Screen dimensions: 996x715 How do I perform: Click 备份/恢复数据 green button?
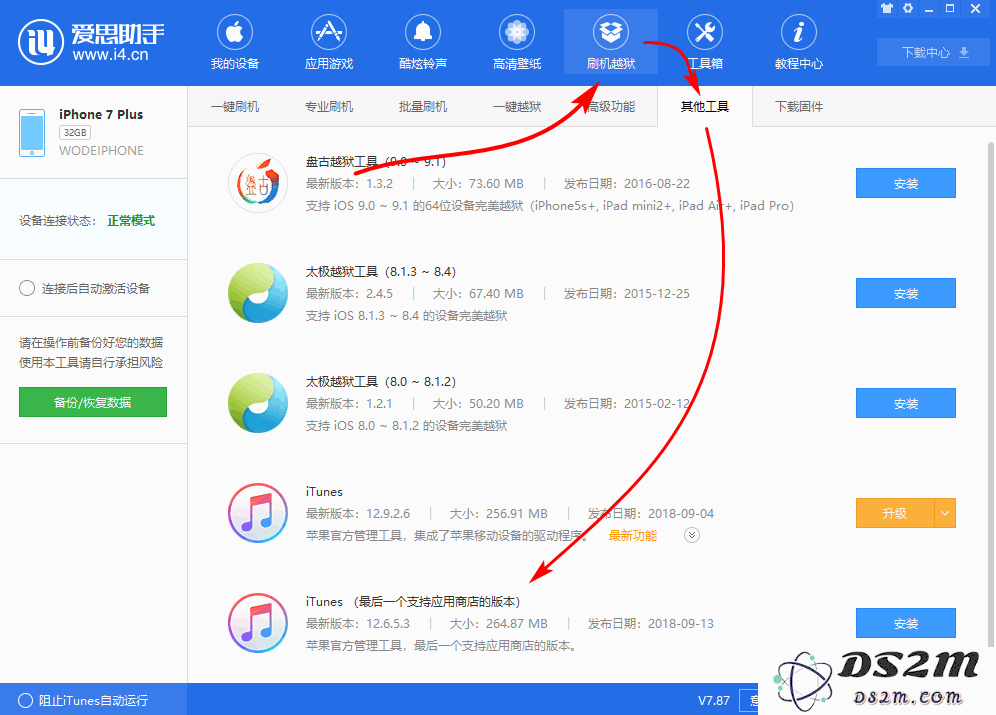93,402
